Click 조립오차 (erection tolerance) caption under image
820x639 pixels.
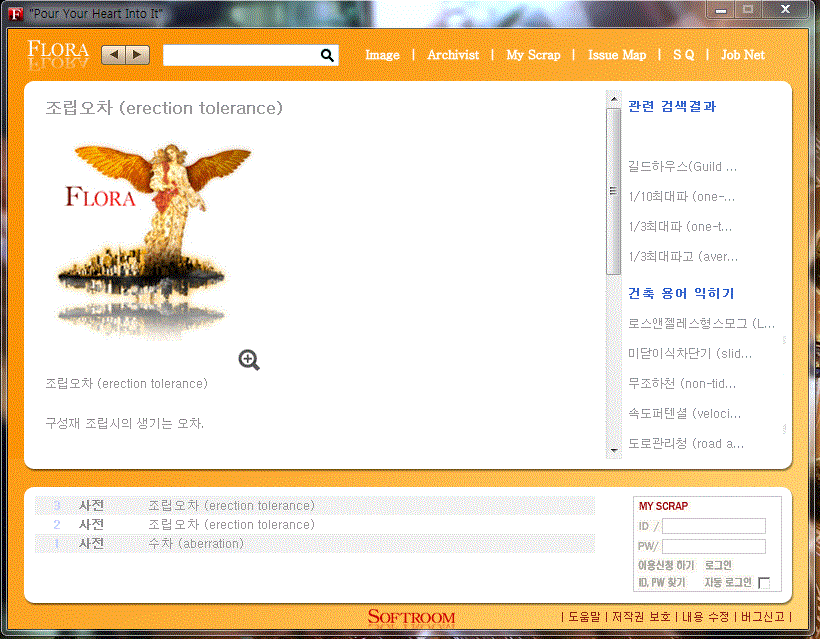tap(127, 384)
